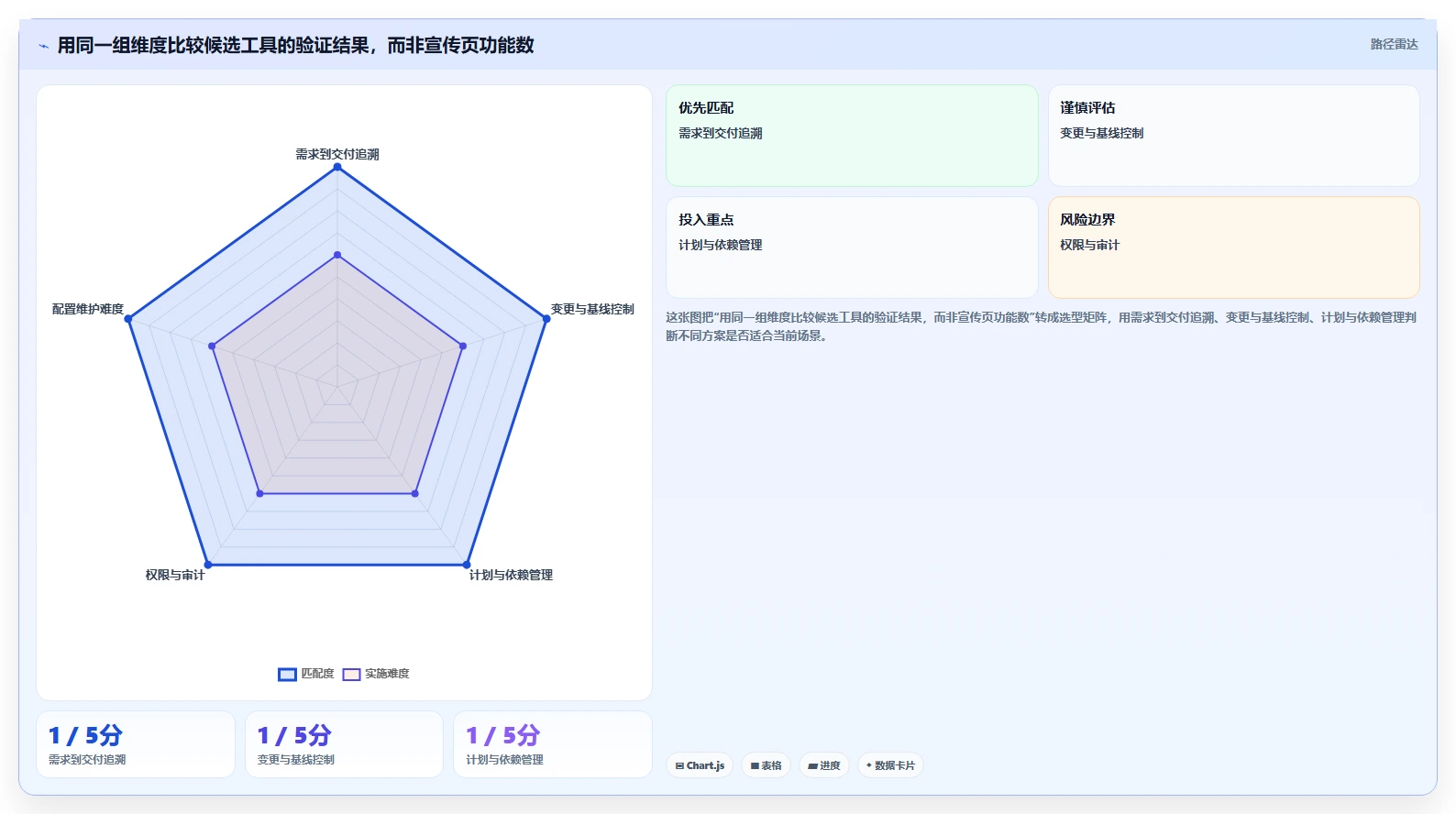Toggle the 匹配度 legend swatch

click(287, 675)
